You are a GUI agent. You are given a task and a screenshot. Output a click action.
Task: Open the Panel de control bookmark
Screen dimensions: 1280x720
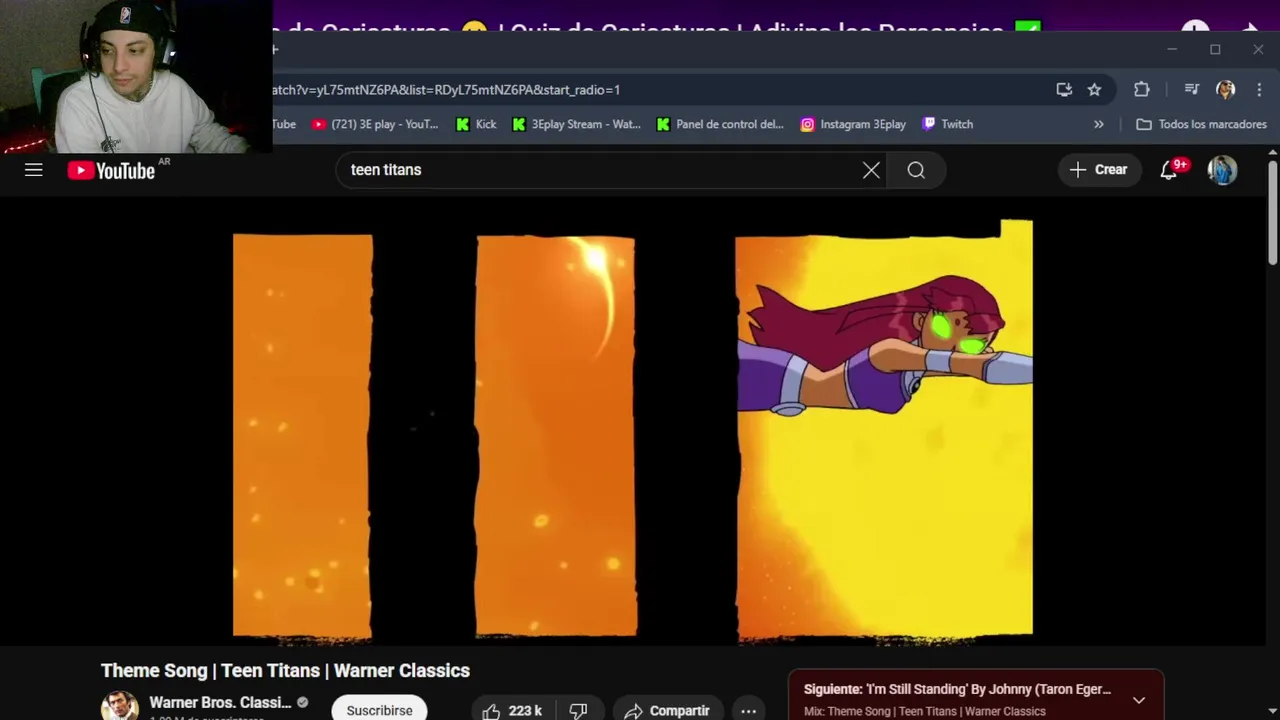coord(720,124)
